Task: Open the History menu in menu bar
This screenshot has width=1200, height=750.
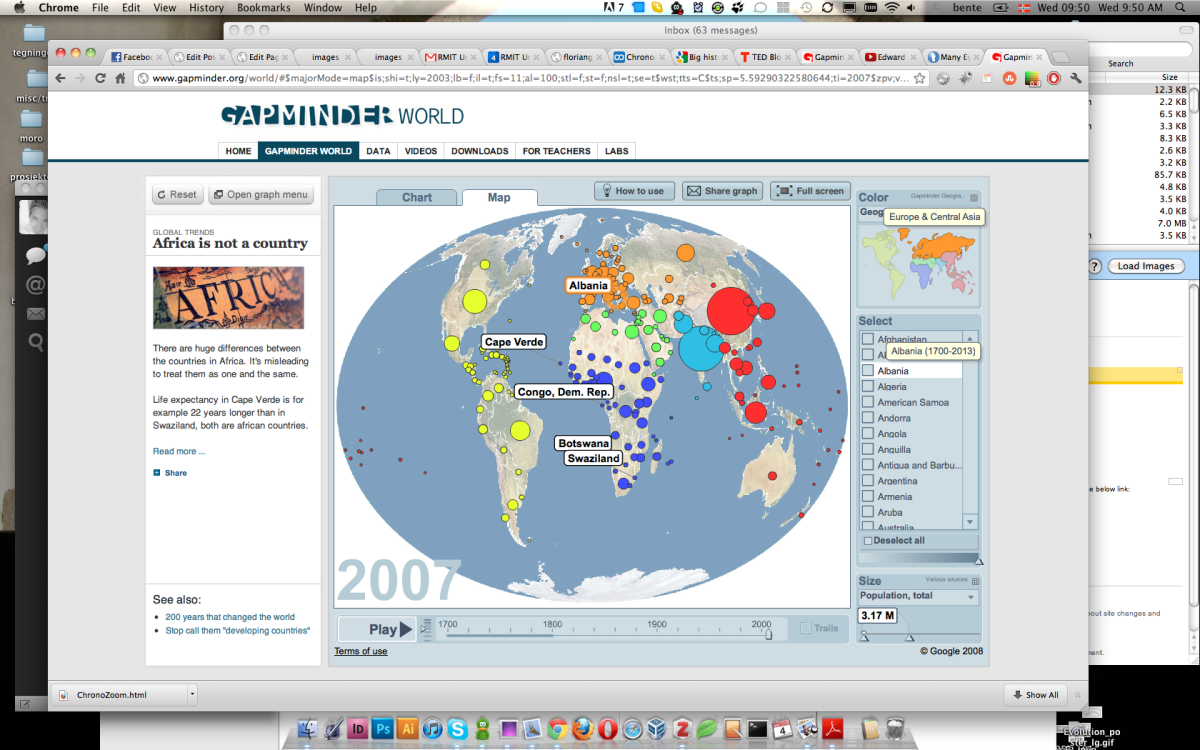Action: pos(206,8)
